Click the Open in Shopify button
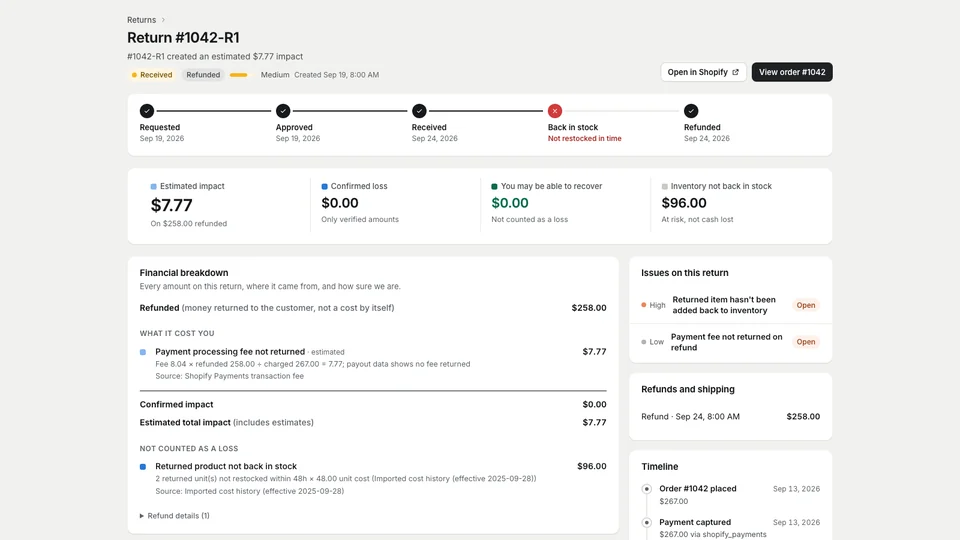This screenshot has width=960, height=540. 703,72
